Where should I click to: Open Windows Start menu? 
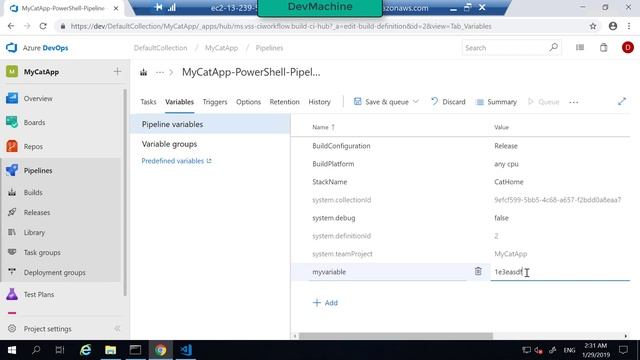[12, 350]
